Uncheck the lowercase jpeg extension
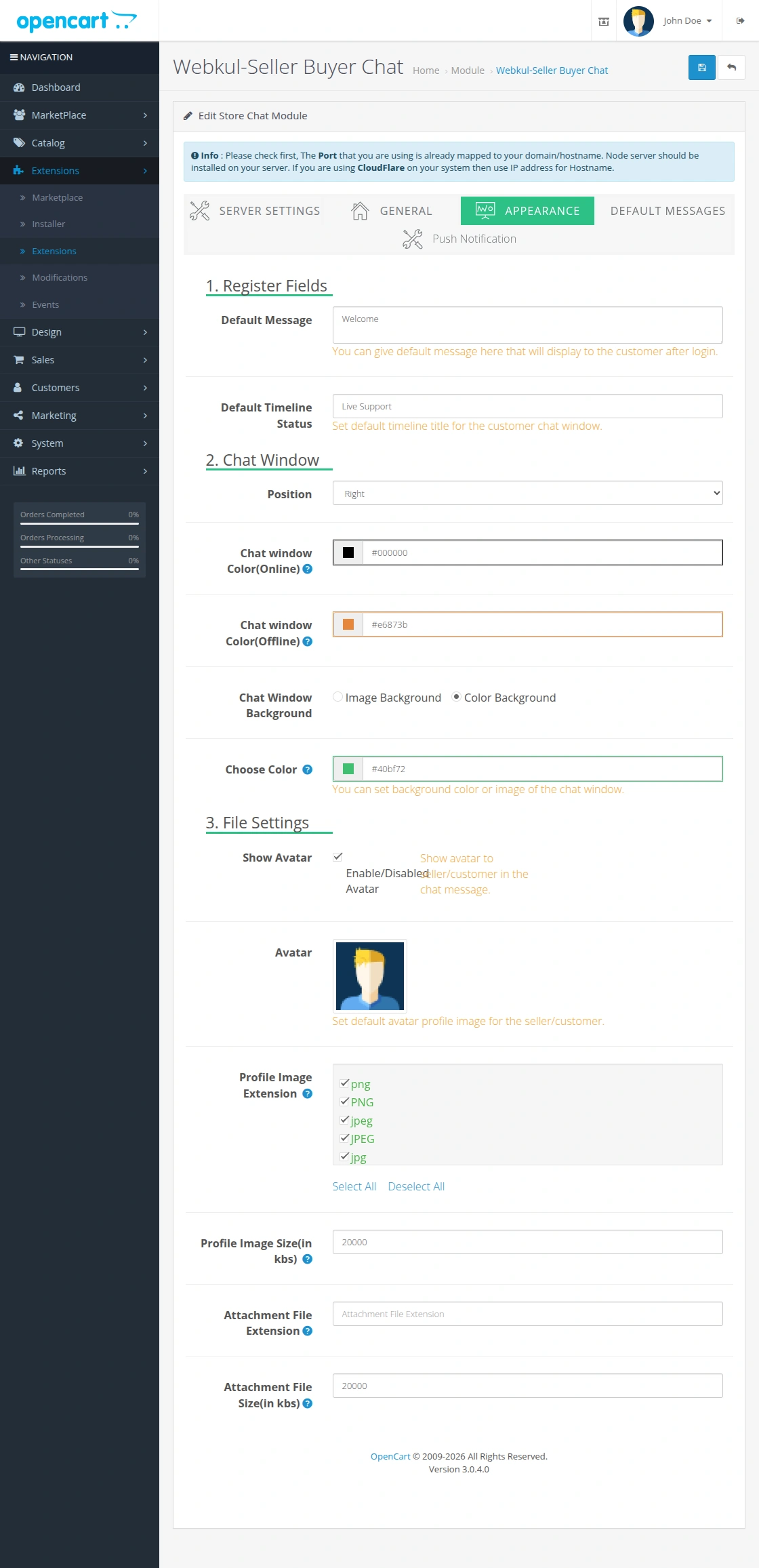 coord(344,1120)
